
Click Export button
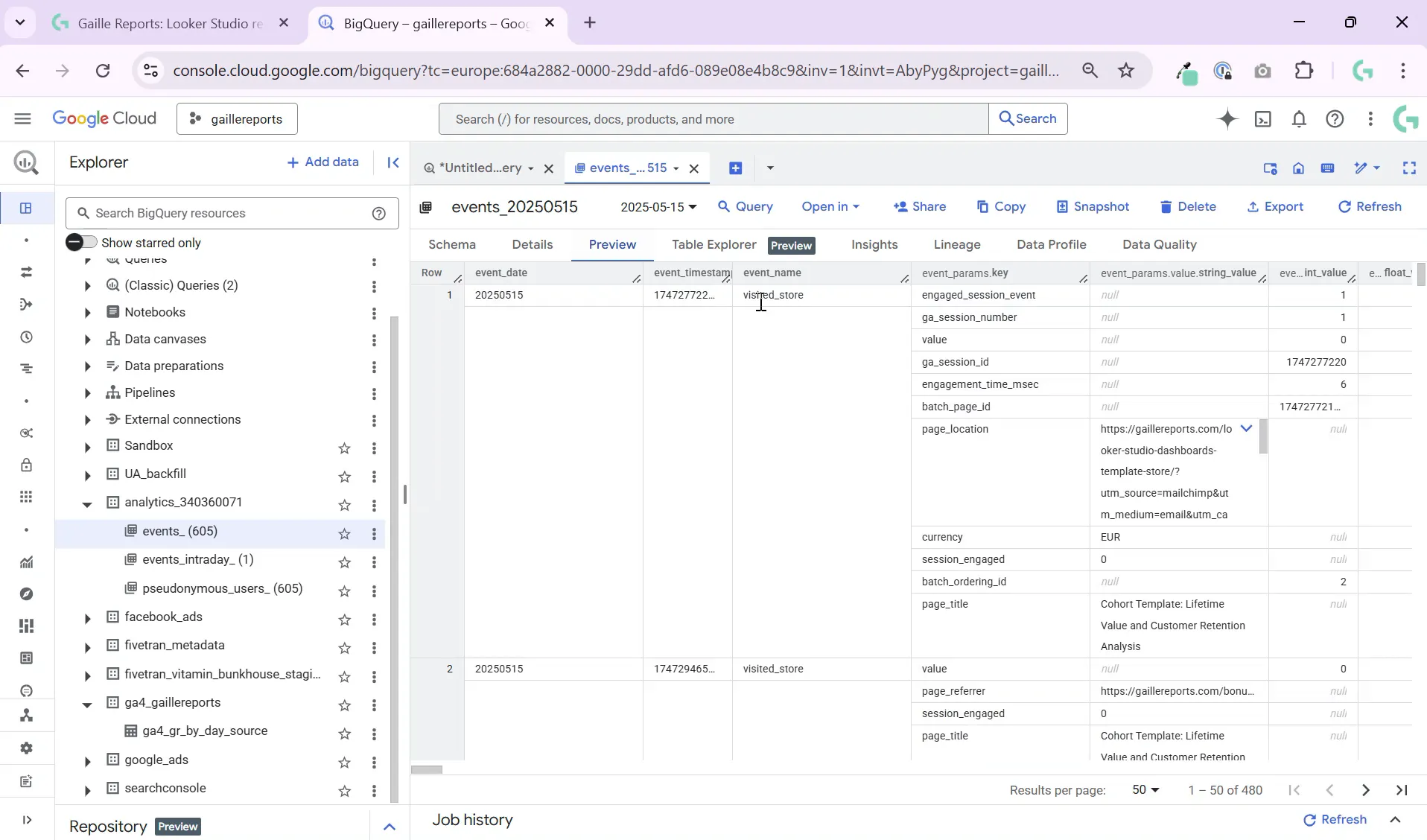pyautogui.click(x=1276, y=207)
